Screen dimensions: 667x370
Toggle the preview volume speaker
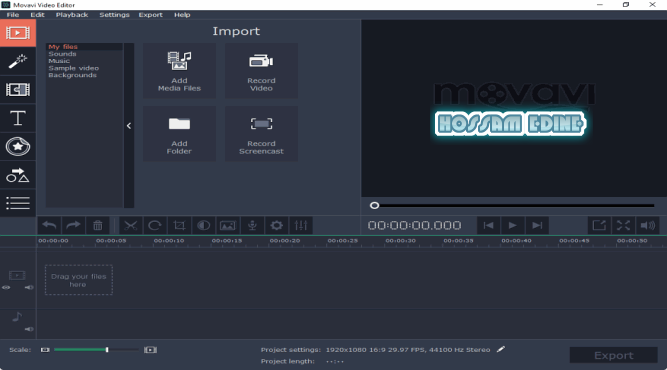647,225
